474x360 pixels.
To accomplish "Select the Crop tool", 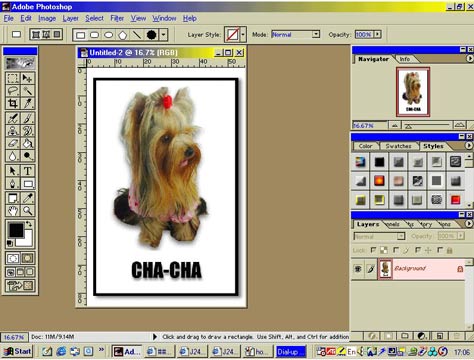I will (x=13, y=103).
